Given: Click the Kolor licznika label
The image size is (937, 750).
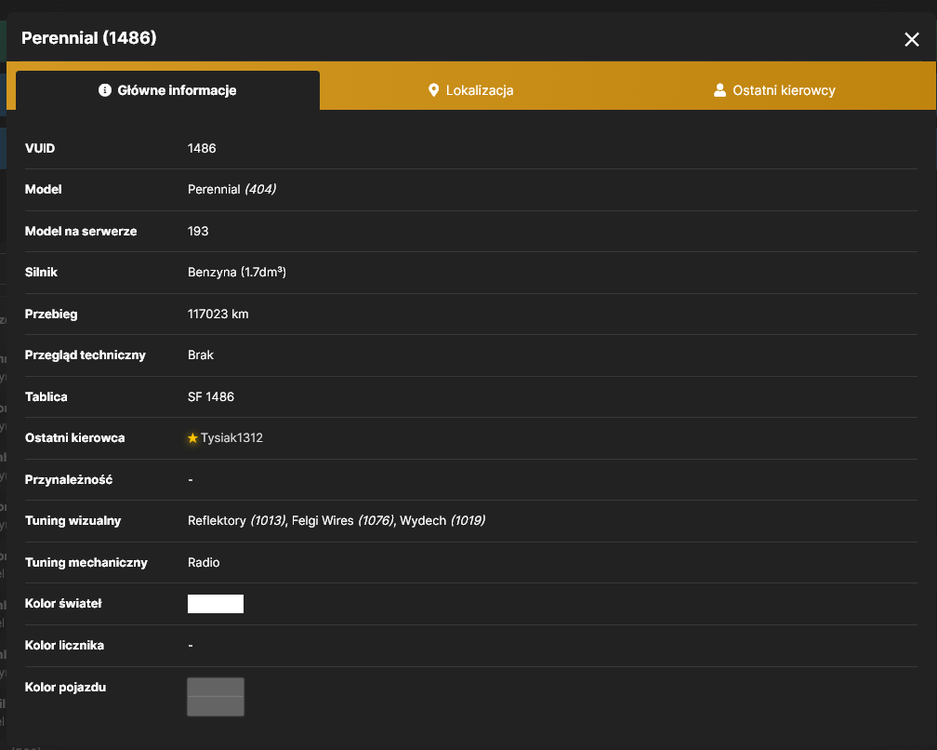Looking at the screenshot, I should click(x=65, y=645).
